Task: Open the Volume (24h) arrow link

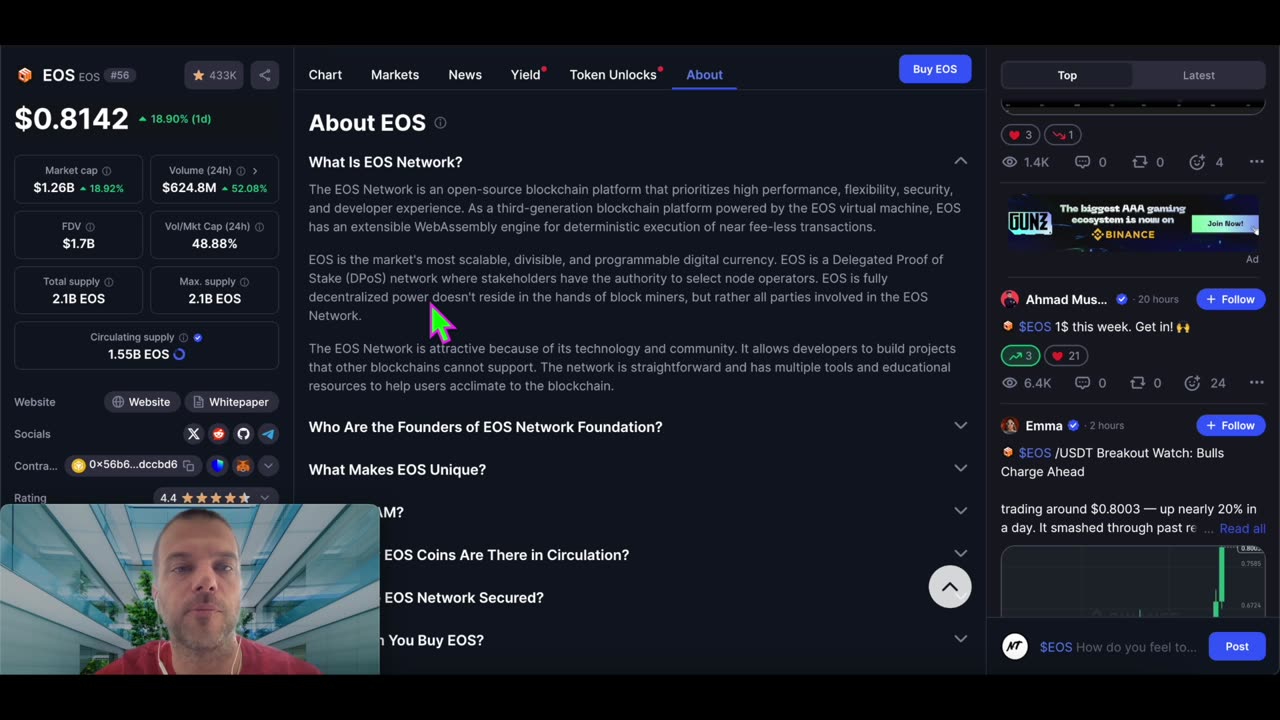Action: (255, 171)
